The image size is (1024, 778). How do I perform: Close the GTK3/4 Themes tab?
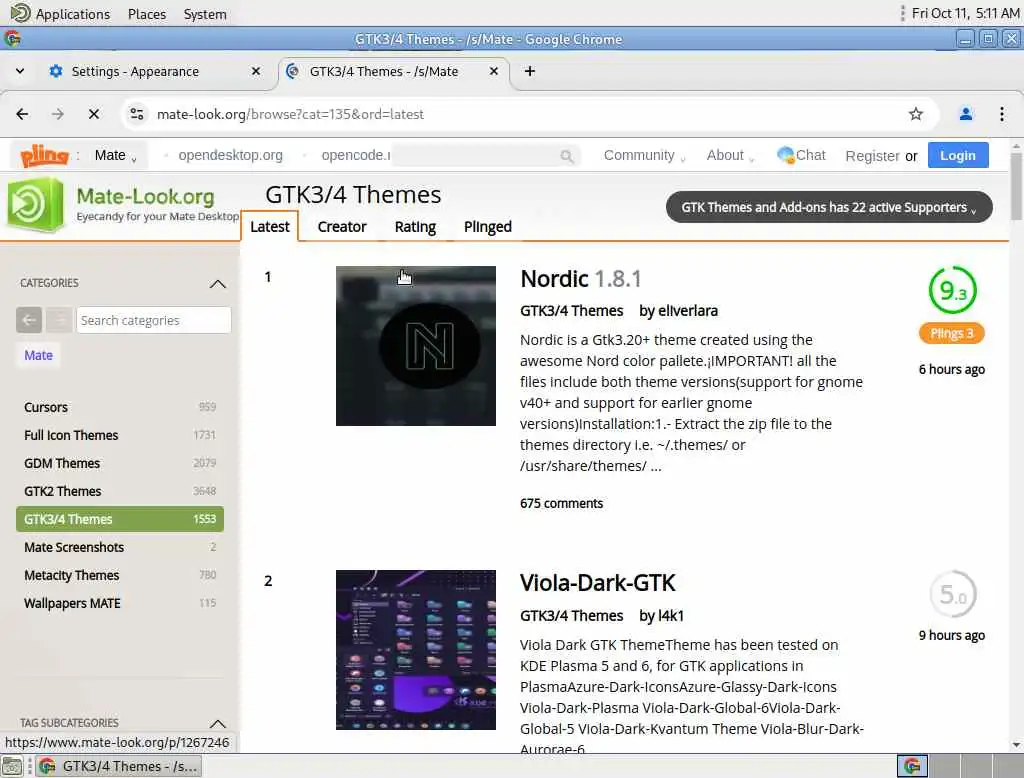coord(494,71)
